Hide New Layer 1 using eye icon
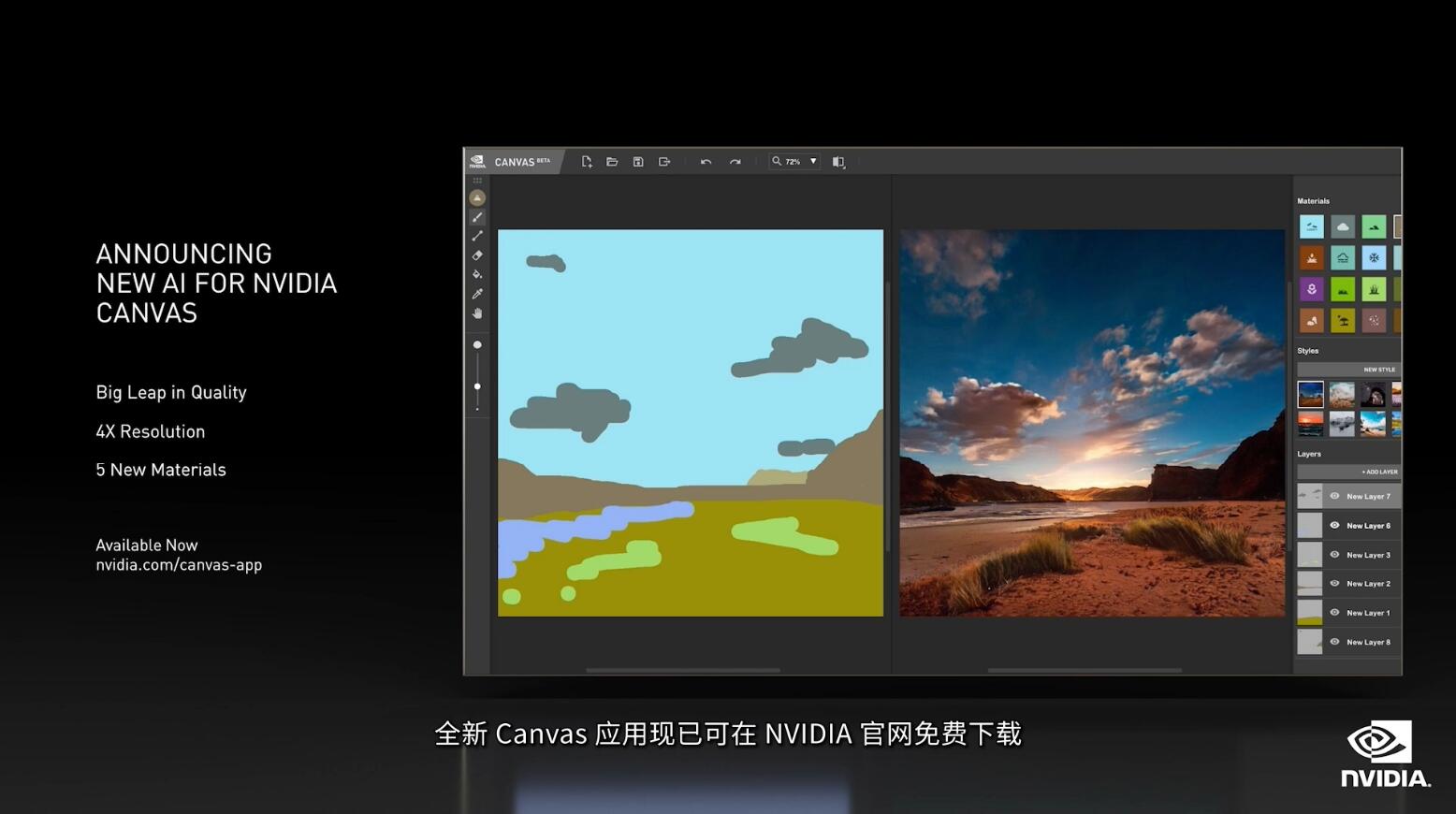Viewport: 1456px width, 814px height. tap(1334, 613)
